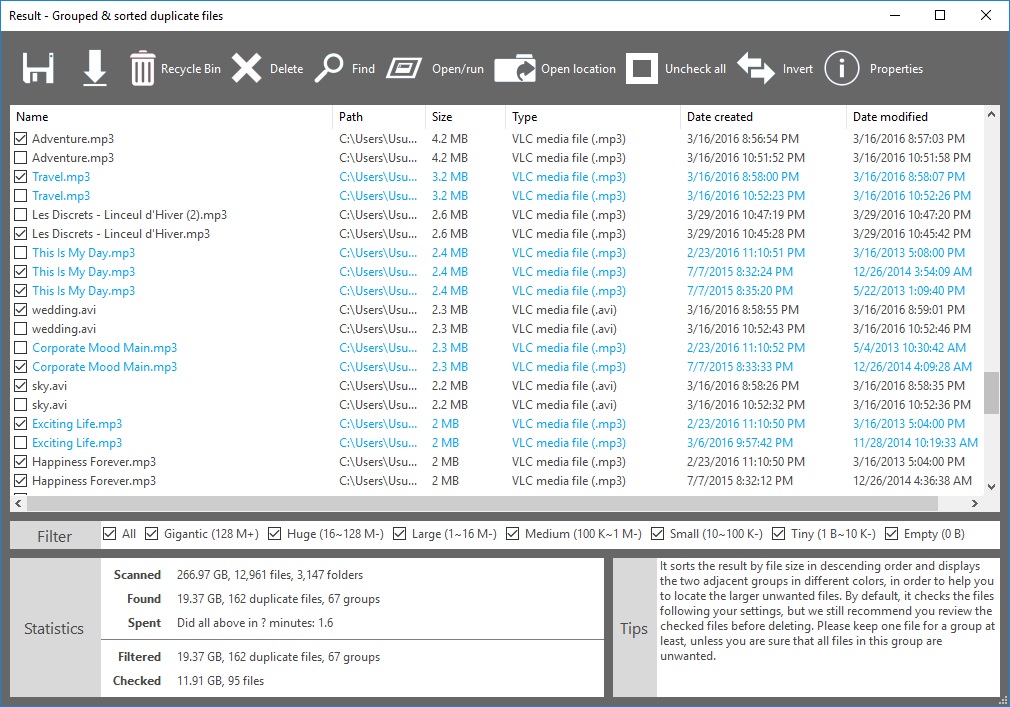The image size is (1010, 707).
Task: Click the Find toolbar label
Action: coord(363,69)
